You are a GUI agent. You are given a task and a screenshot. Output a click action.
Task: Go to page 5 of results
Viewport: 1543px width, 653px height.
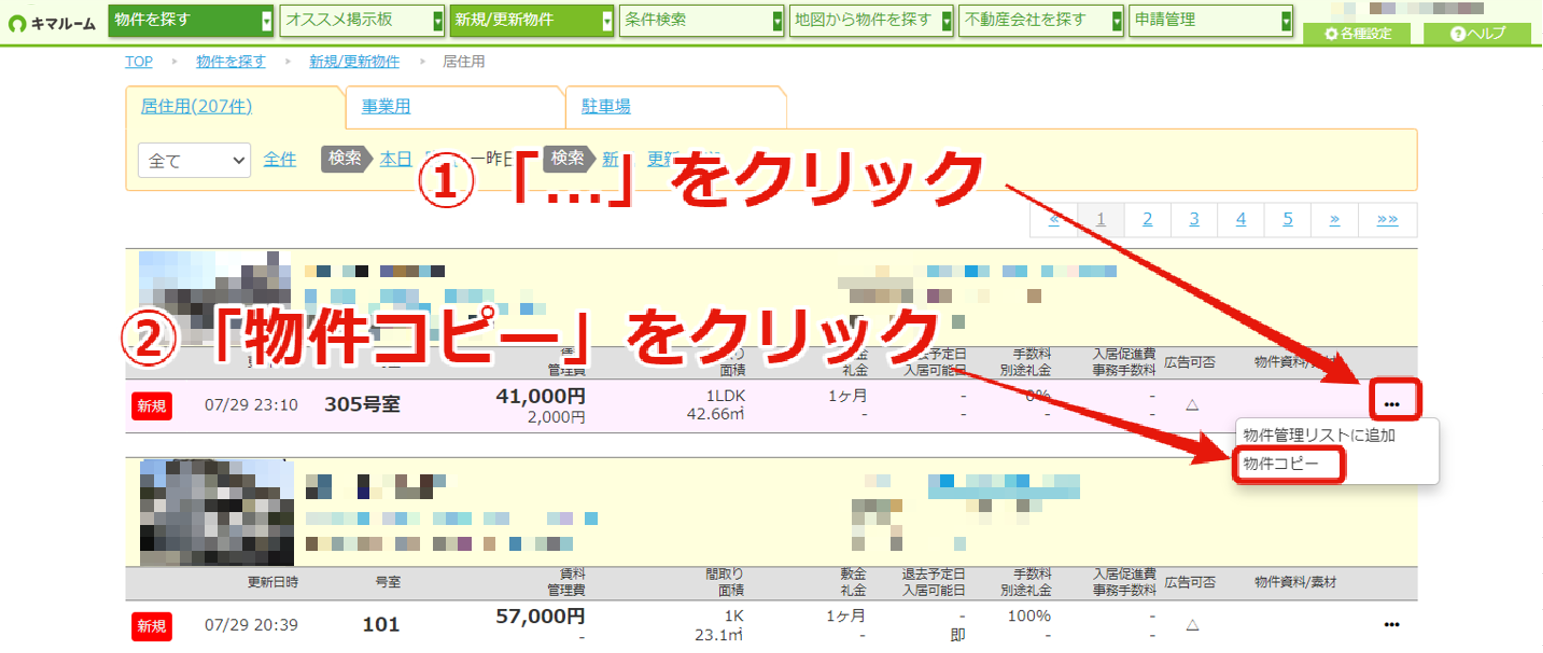pos(1287,220)
